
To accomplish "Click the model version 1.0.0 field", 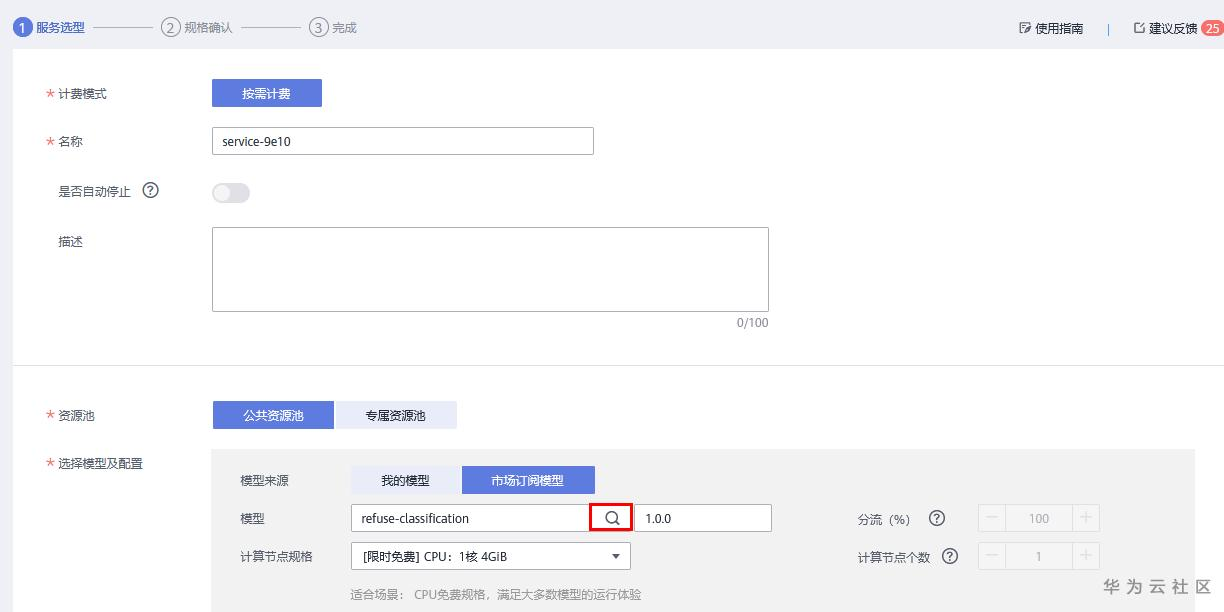I will tap(703, 518).
